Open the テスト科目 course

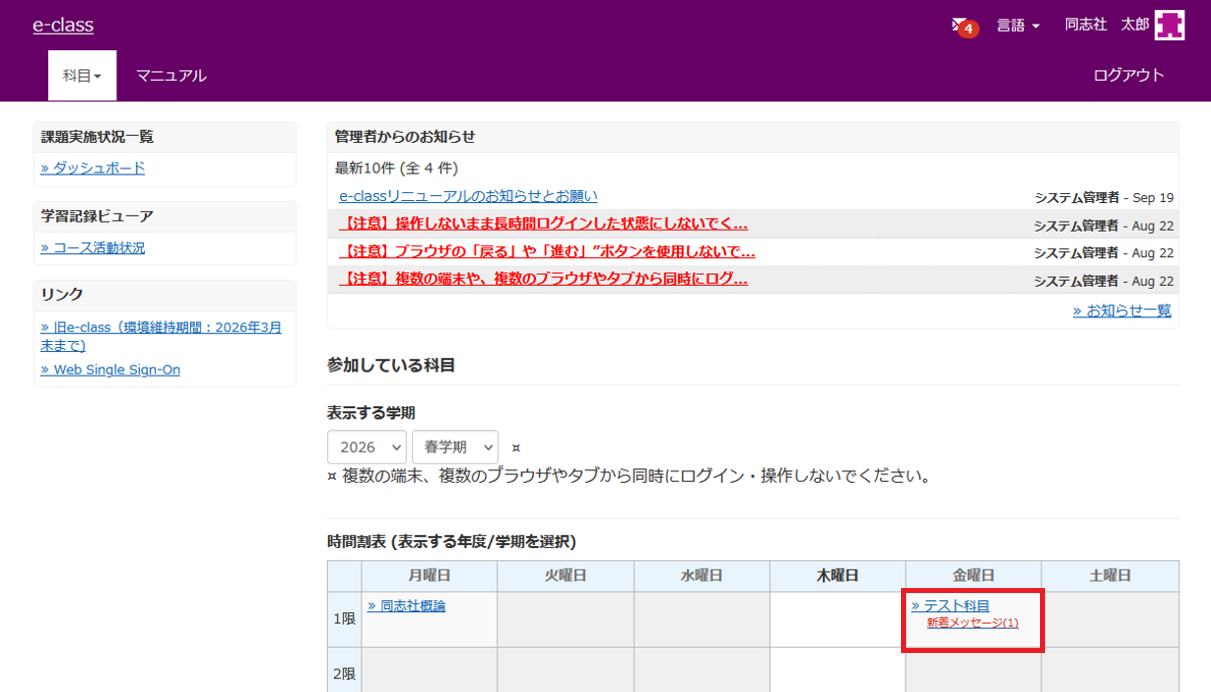coord(950,606)
